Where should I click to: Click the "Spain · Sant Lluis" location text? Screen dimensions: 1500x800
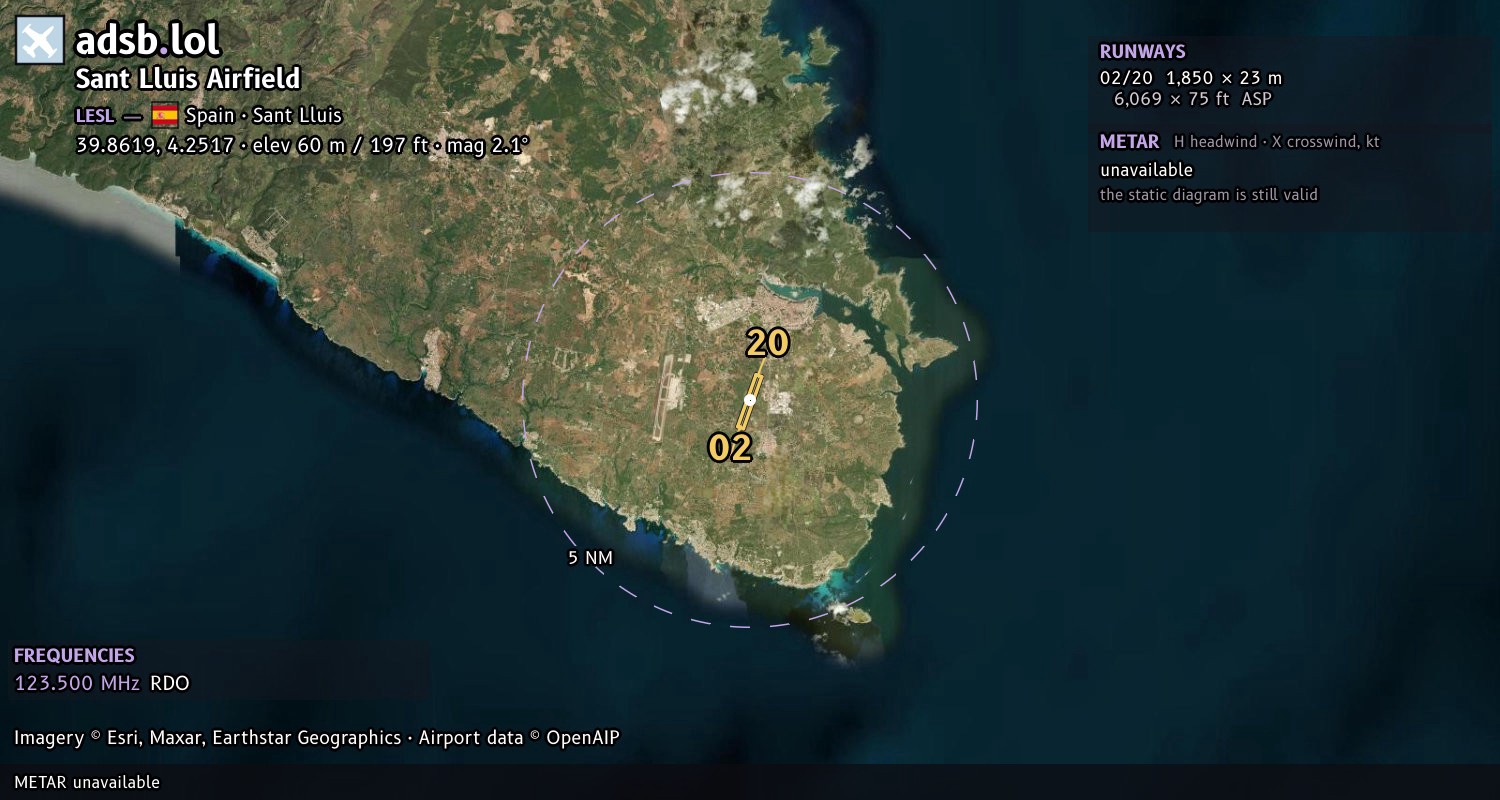tap(263, 116)
